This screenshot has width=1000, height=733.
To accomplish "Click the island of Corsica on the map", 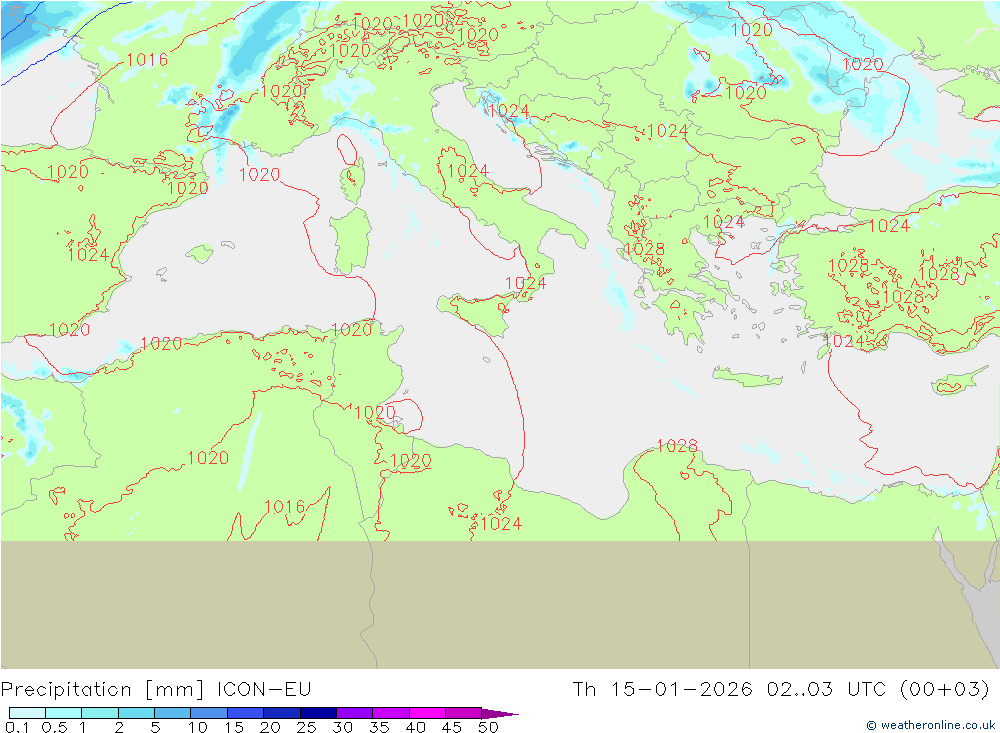I will 353,180.
